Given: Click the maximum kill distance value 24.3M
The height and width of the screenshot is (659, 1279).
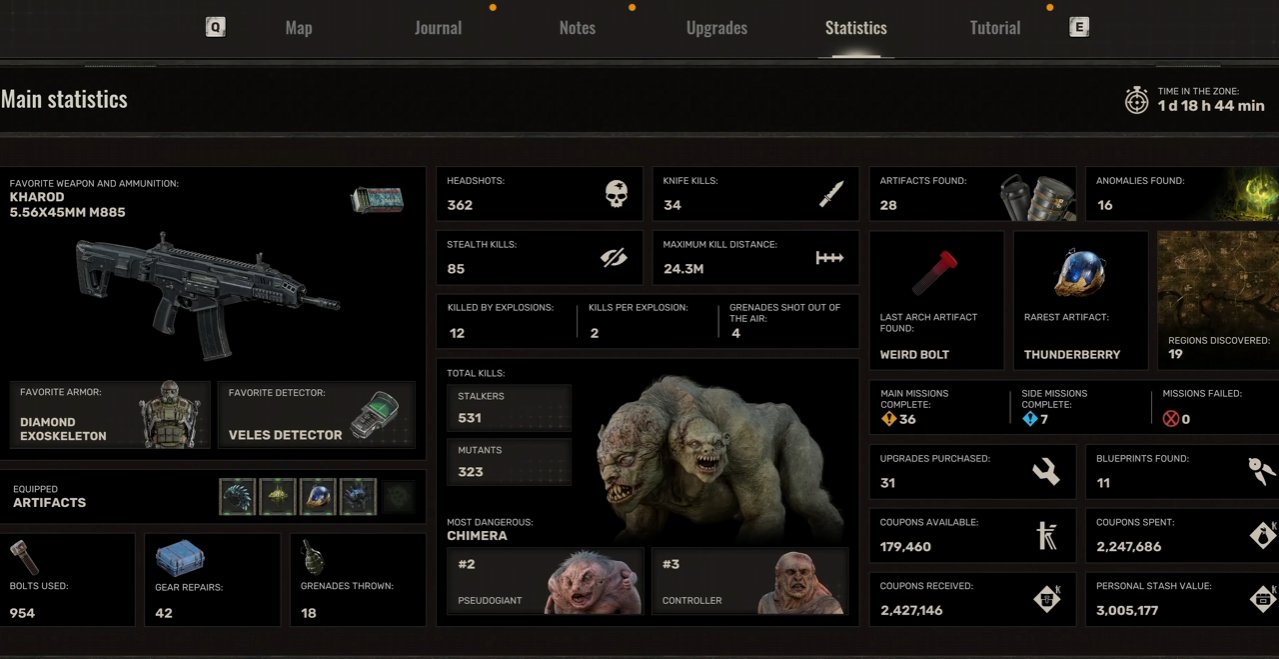Looking at the screenshot, I should 684,269.
